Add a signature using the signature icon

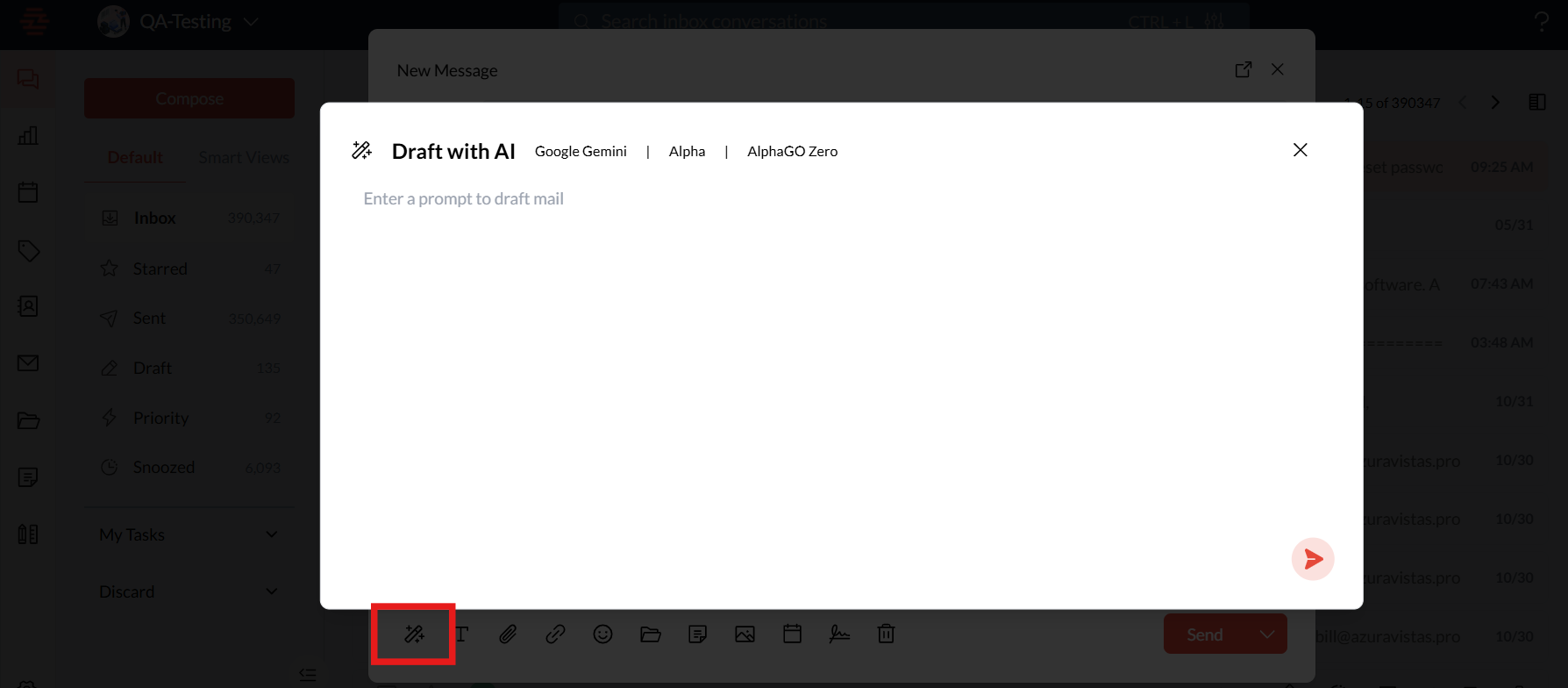[x=839, y=634]
